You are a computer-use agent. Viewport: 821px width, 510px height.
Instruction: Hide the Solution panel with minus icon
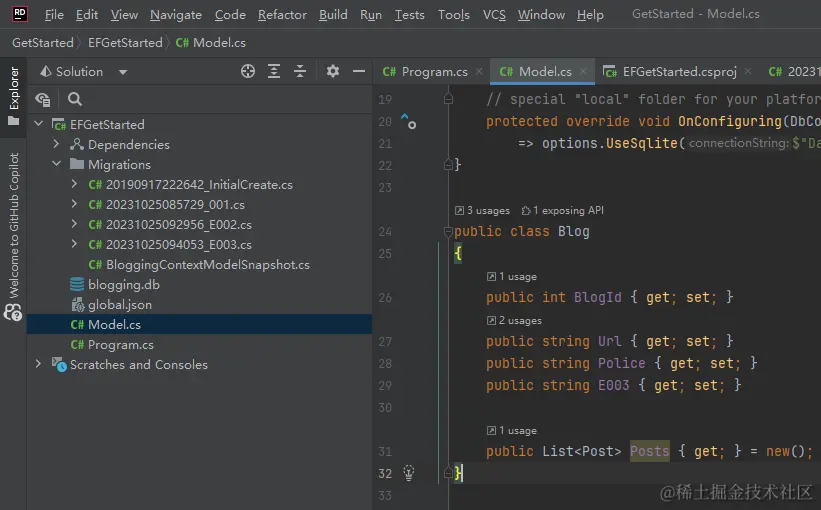tap(359, 71)
